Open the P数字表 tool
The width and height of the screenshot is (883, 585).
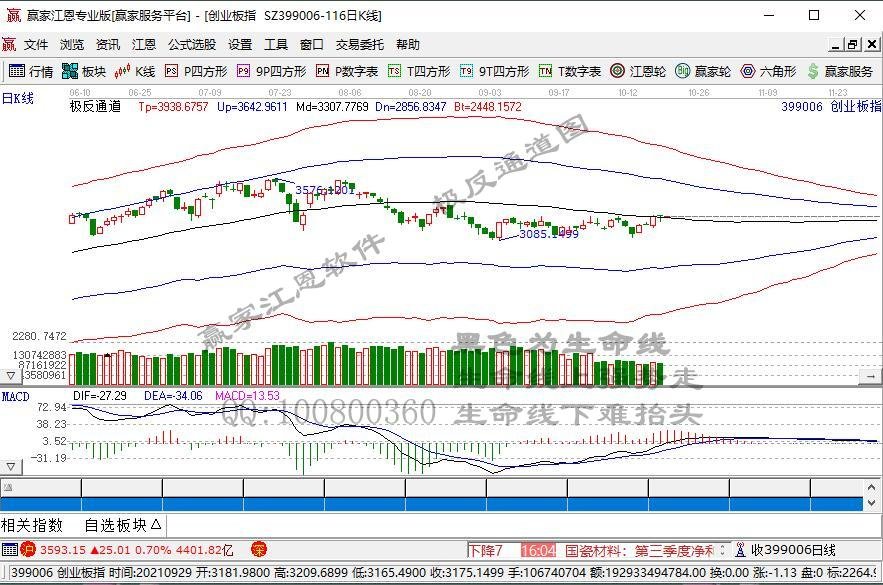[347, 72]
